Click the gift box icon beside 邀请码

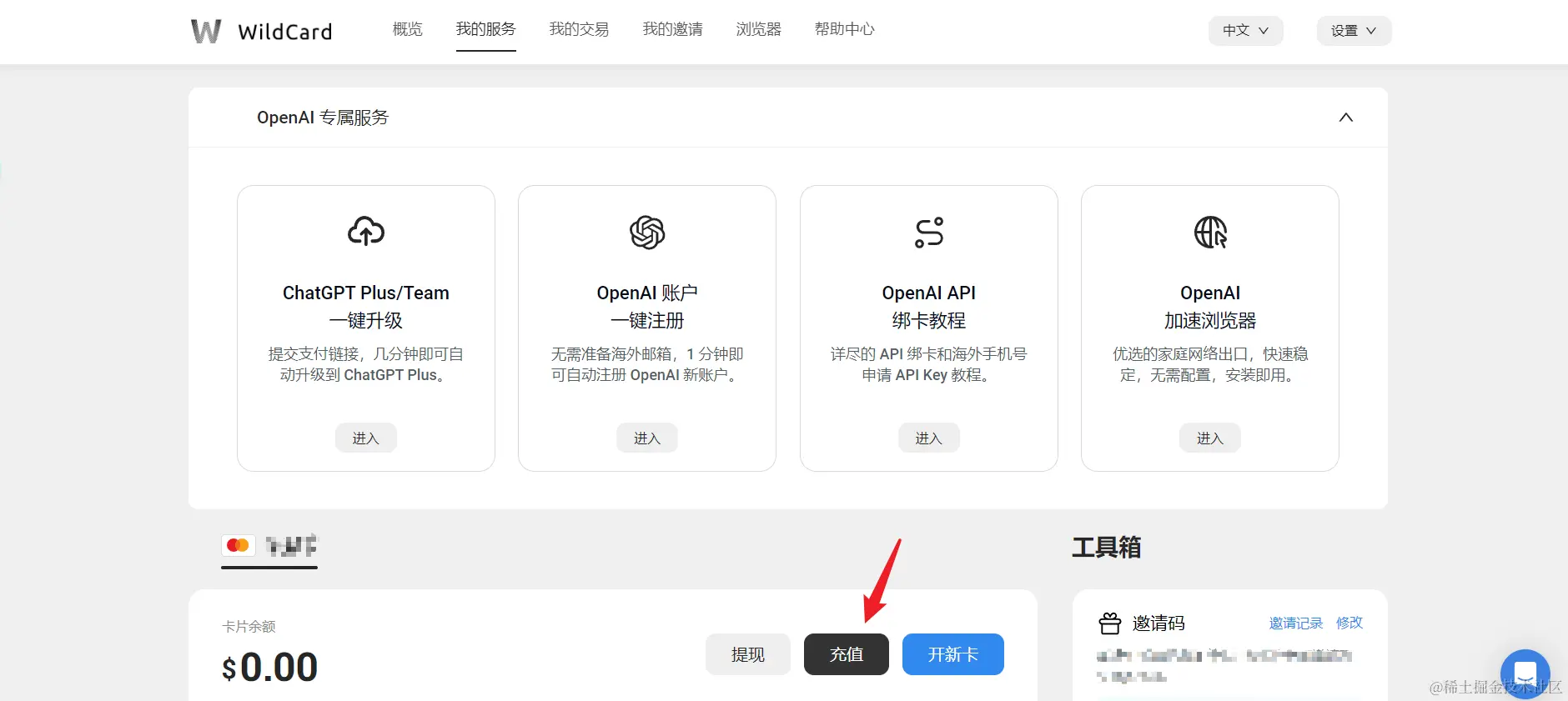(x=1110, y=623)
